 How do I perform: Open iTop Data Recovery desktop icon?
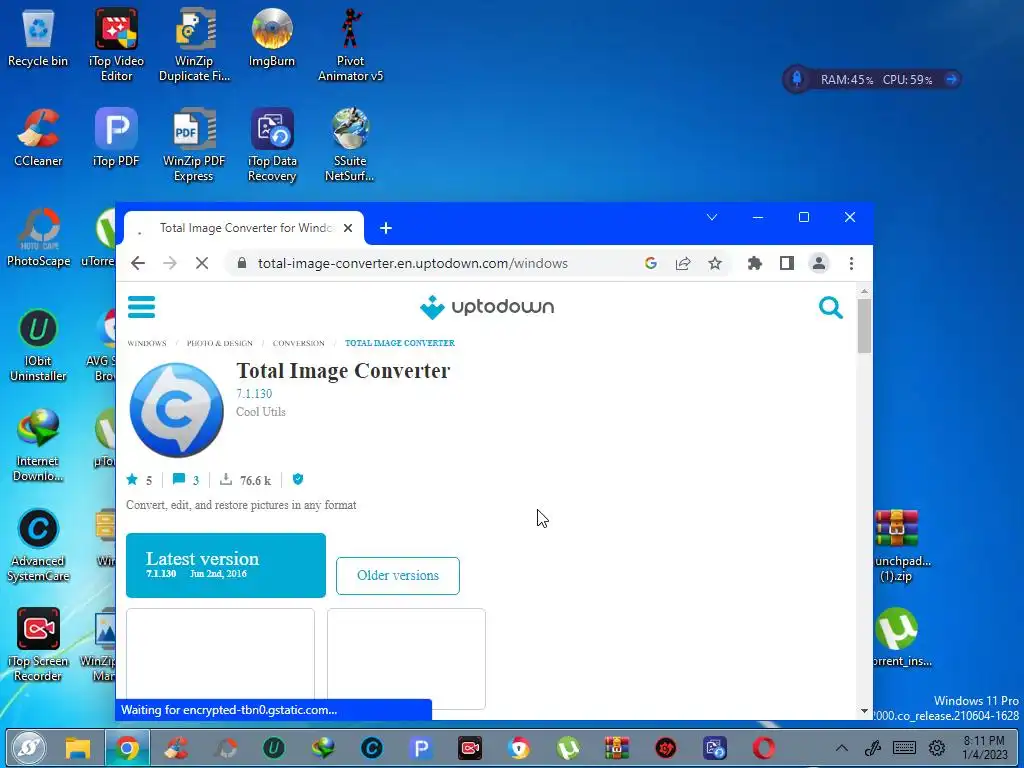click(272, 145)
